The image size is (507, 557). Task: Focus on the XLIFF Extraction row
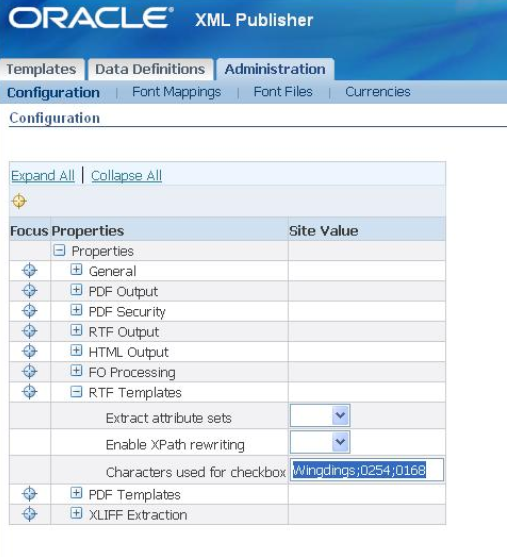click(x=29, y=514)
